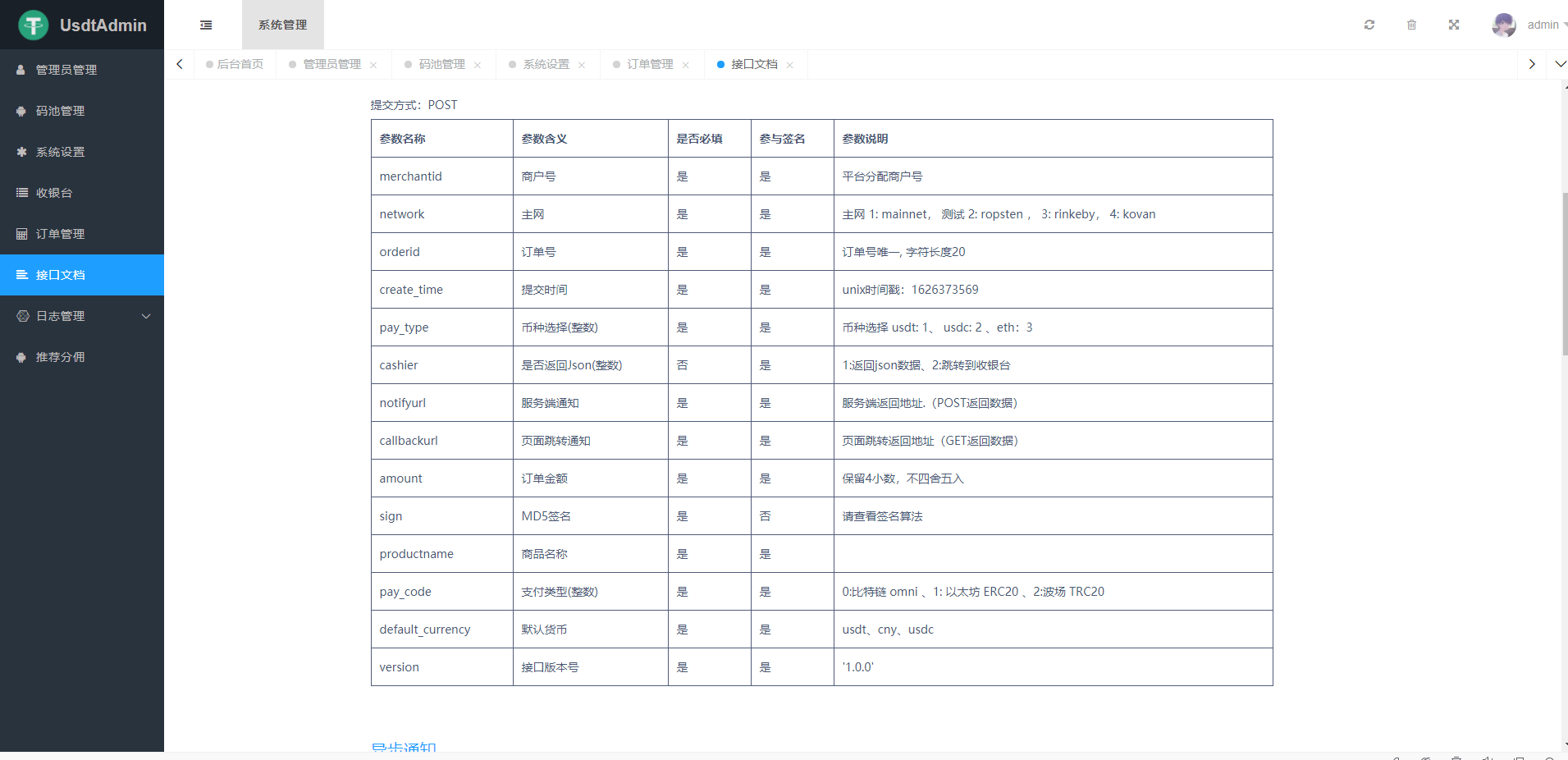Expand 日志管理 submenu arrow

(146, 316)
